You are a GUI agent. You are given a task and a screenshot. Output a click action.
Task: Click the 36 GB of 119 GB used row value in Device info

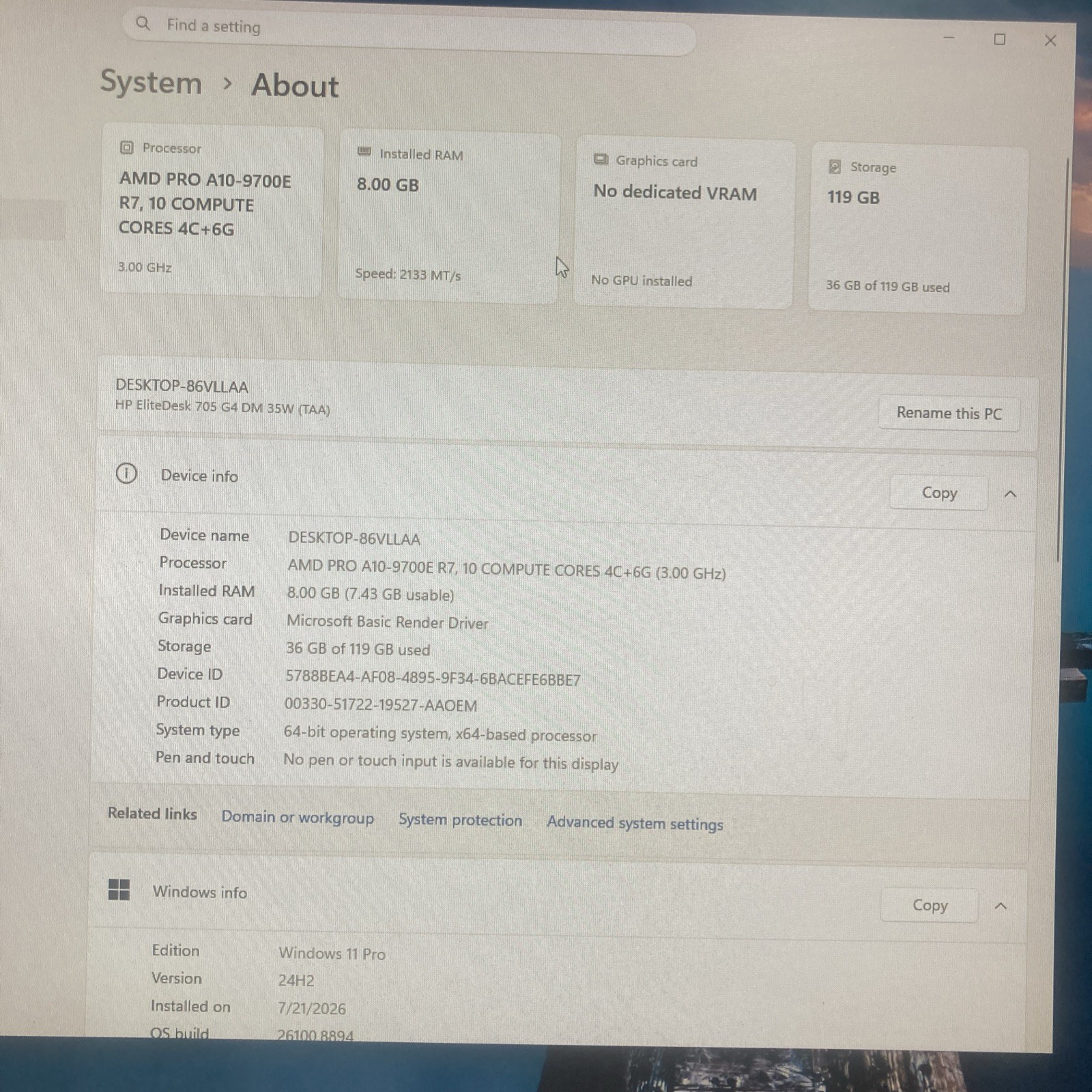point(358,648)
